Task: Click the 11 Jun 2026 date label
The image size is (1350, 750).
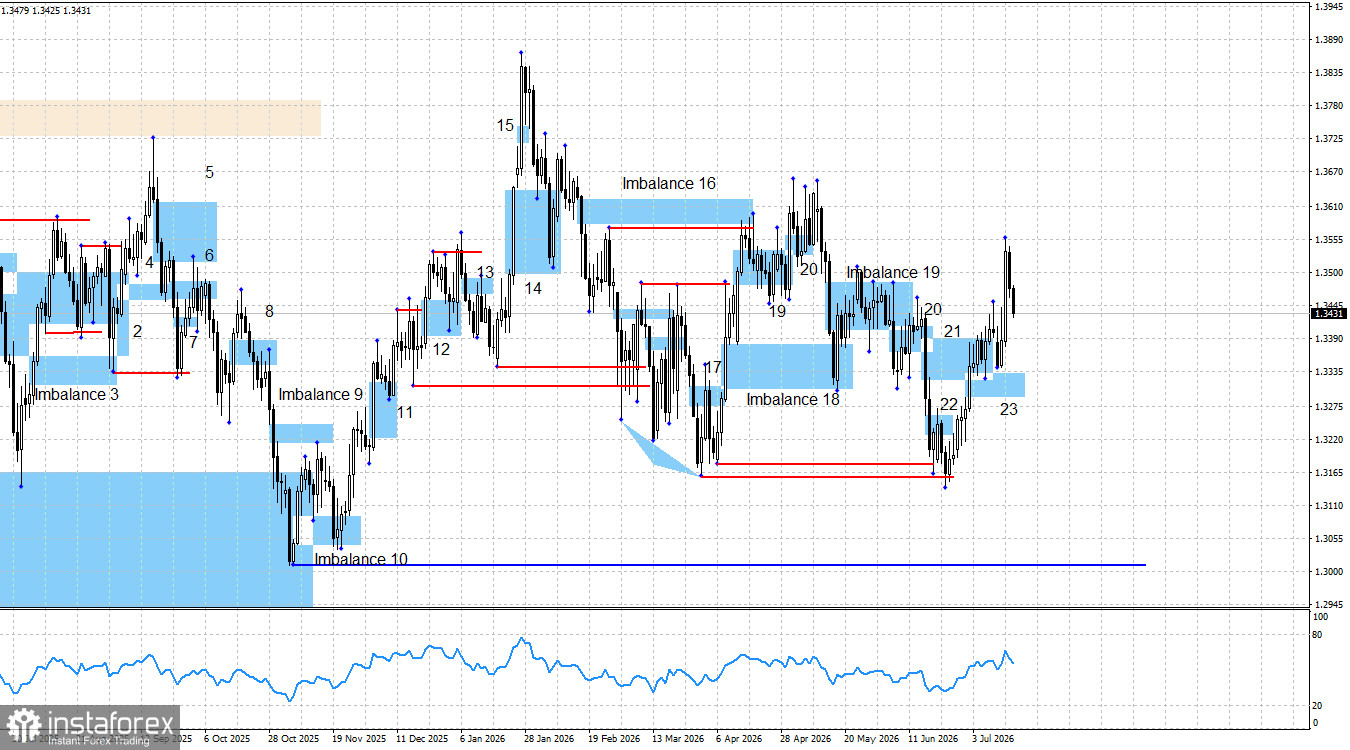Action: click(933, 739)
